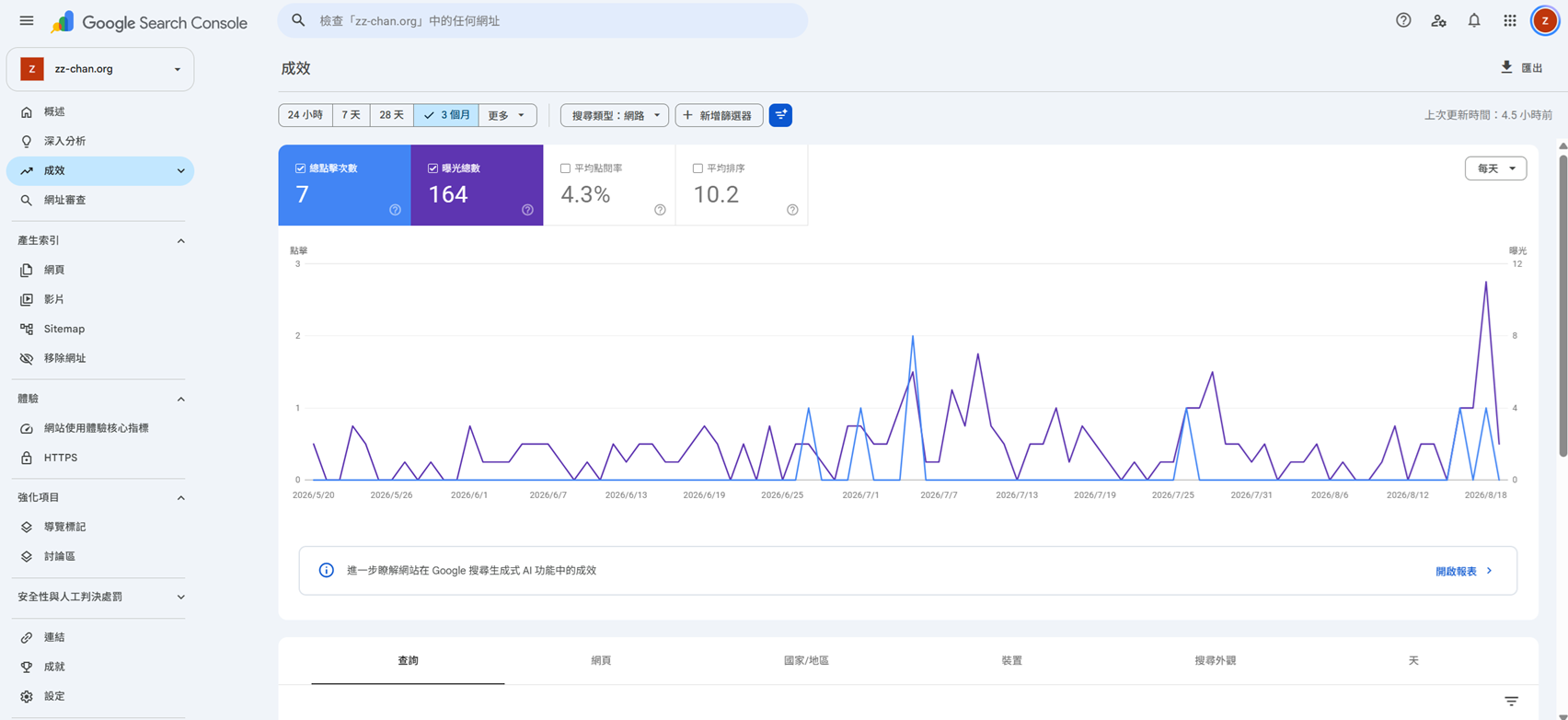
Task: Open 連結 links report
Action: tap(100, 637)
